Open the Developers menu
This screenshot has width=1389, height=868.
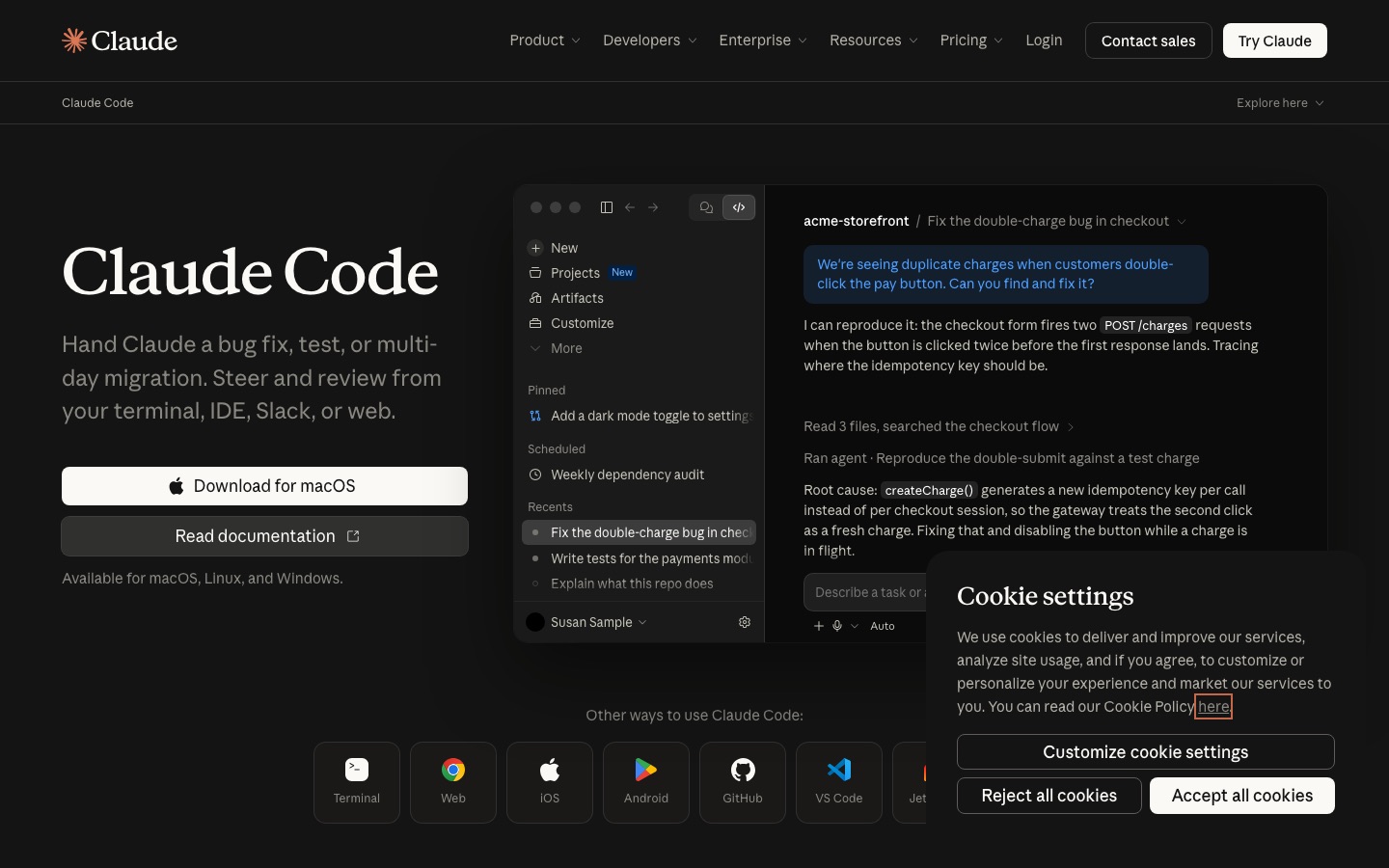649,41
